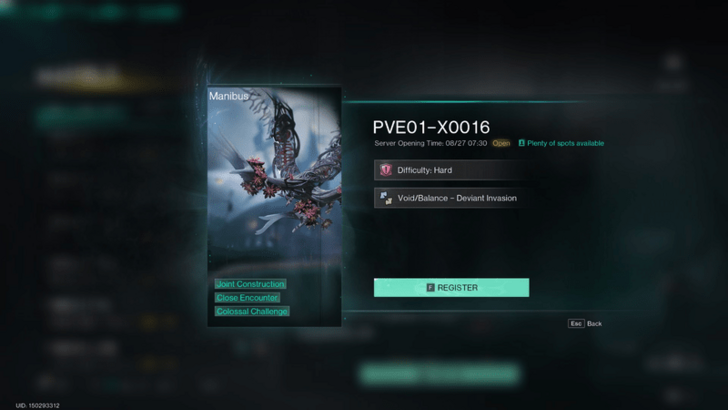Click the Void/Balance scenario icon
Image resolution: width=728 pixels, height=410 pixels.
[x=386, y=198]
